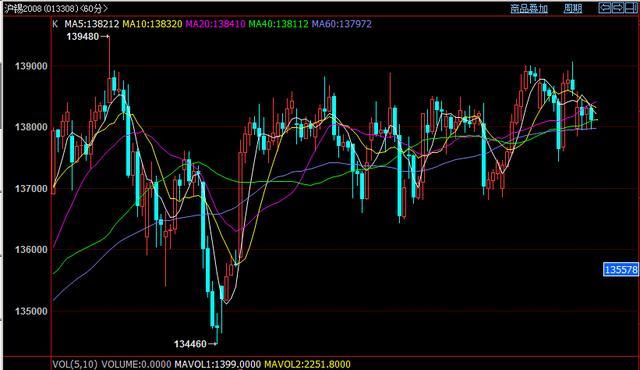Click the MA20:138410 indicator label

click(x=216, y=24)
